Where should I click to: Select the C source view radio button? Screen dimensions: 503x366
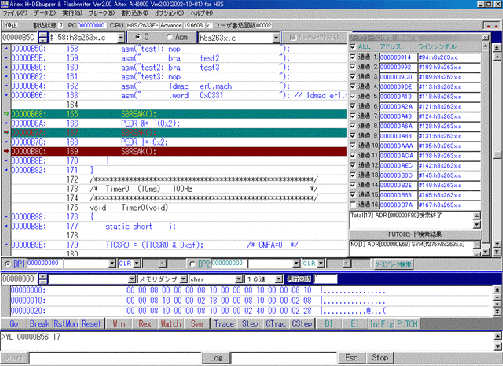click(x=137, y=37)
